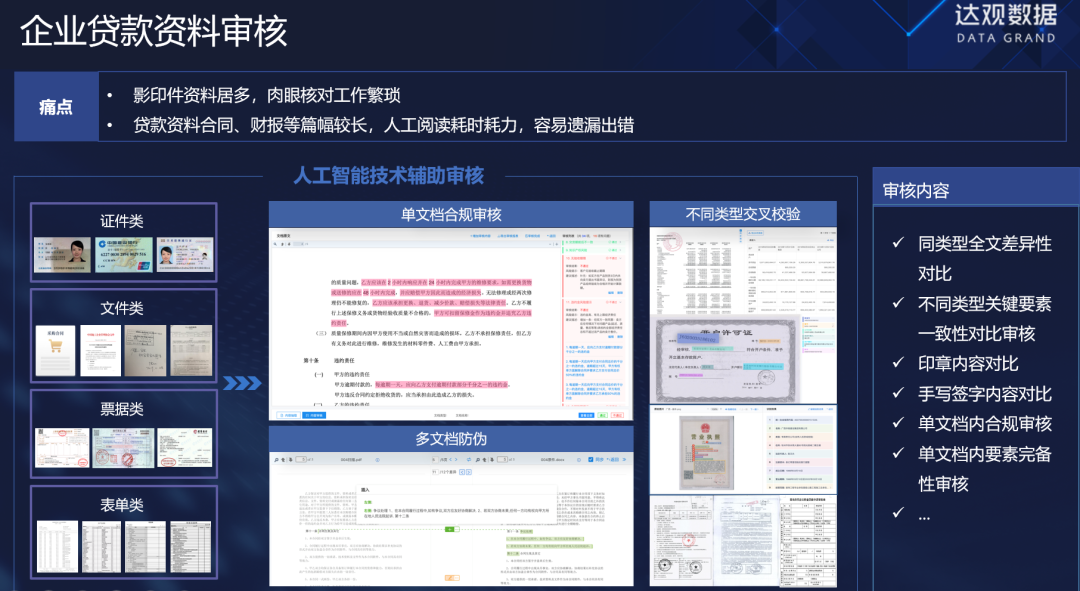This screenshot has height=591, width=1080.
Task: Click the 开户许可证 certificate image
Action: coord(725,360)
